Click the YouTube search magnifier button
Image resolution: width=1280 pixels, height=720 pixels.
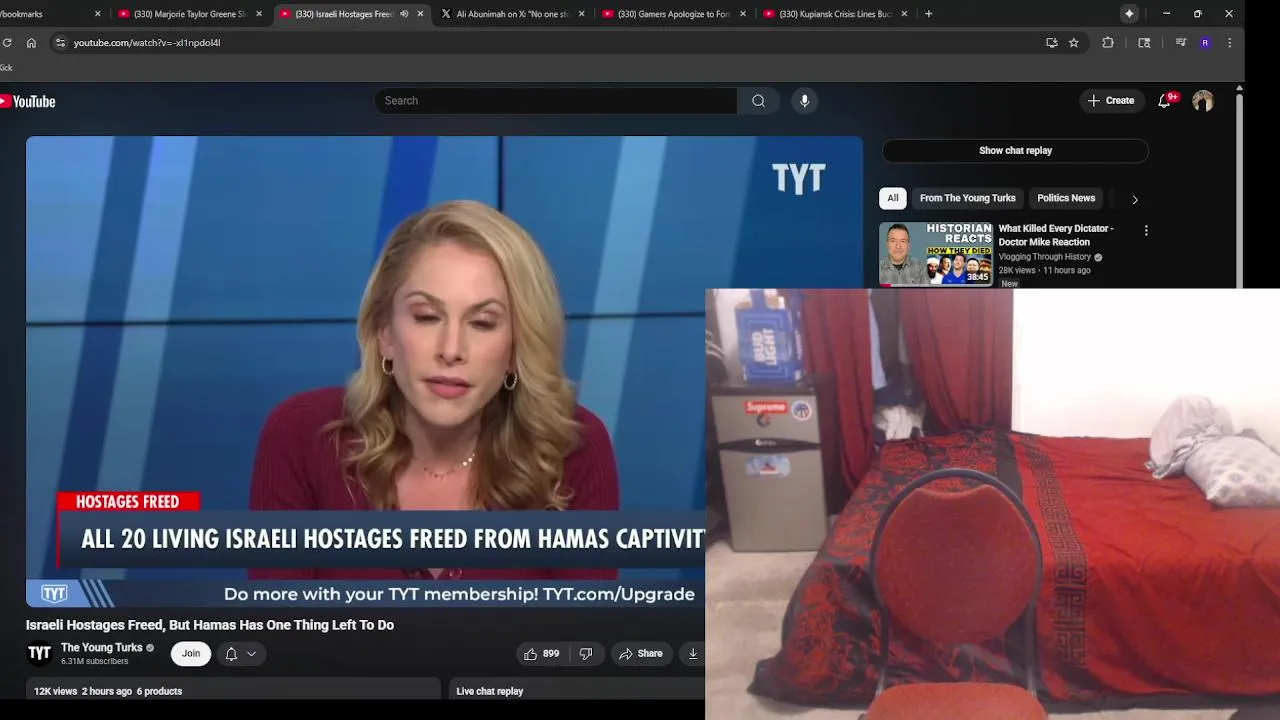click(x=758, y=101)
